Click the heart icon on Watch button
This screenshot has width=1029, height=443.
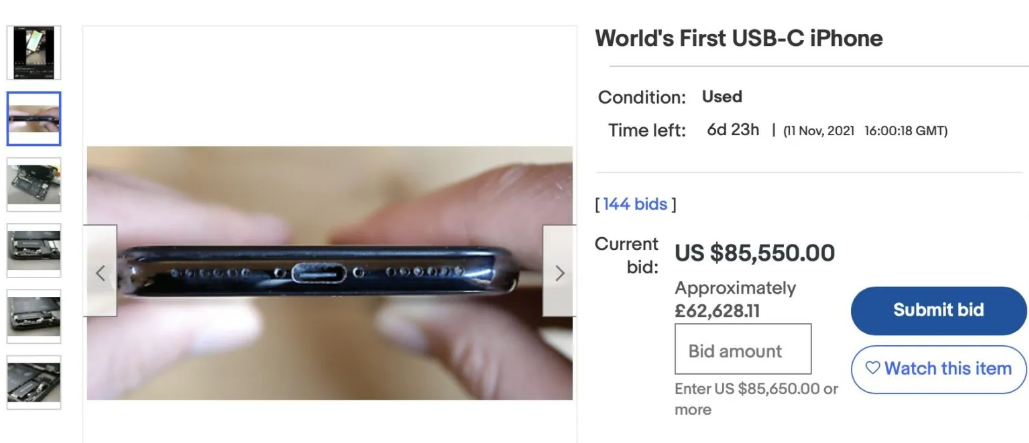(872, 368)
